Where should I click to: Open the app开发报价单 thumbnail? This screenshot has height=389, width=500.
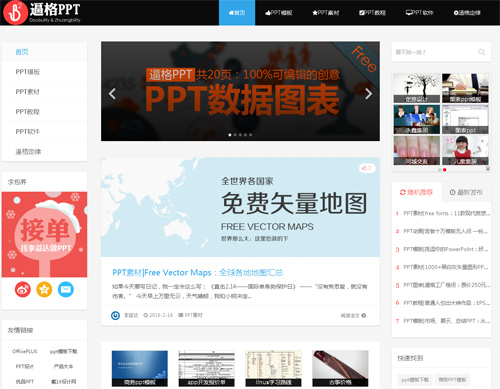pyautogui.click(x=206, y=368)
